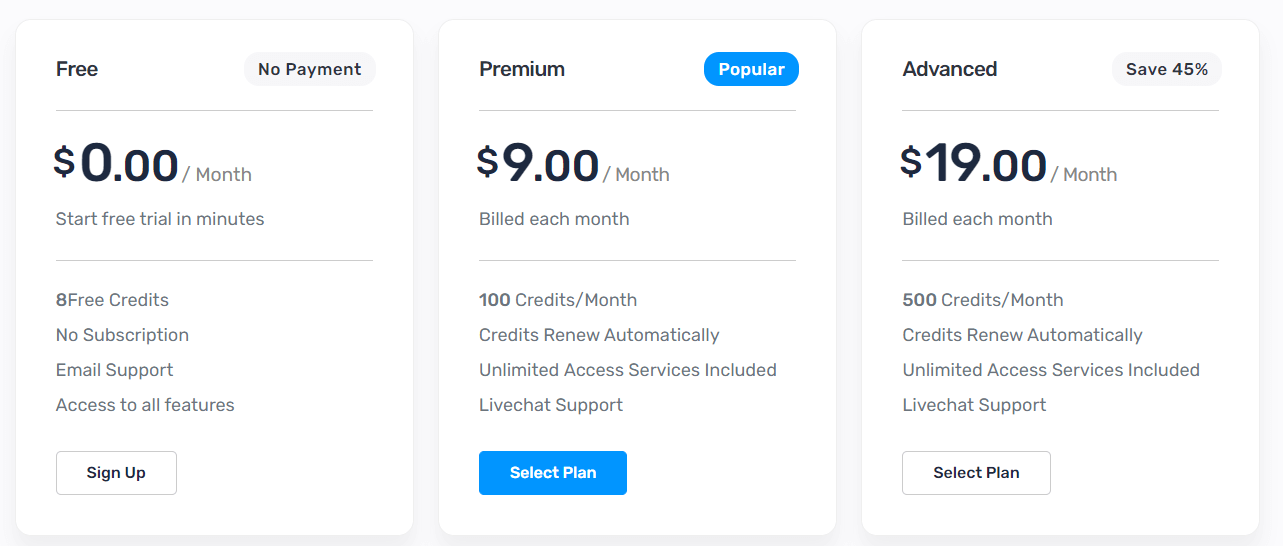This screenshot has width=1283, height=546.
Task: Click the Advanced plan heading
Action: 950,69
